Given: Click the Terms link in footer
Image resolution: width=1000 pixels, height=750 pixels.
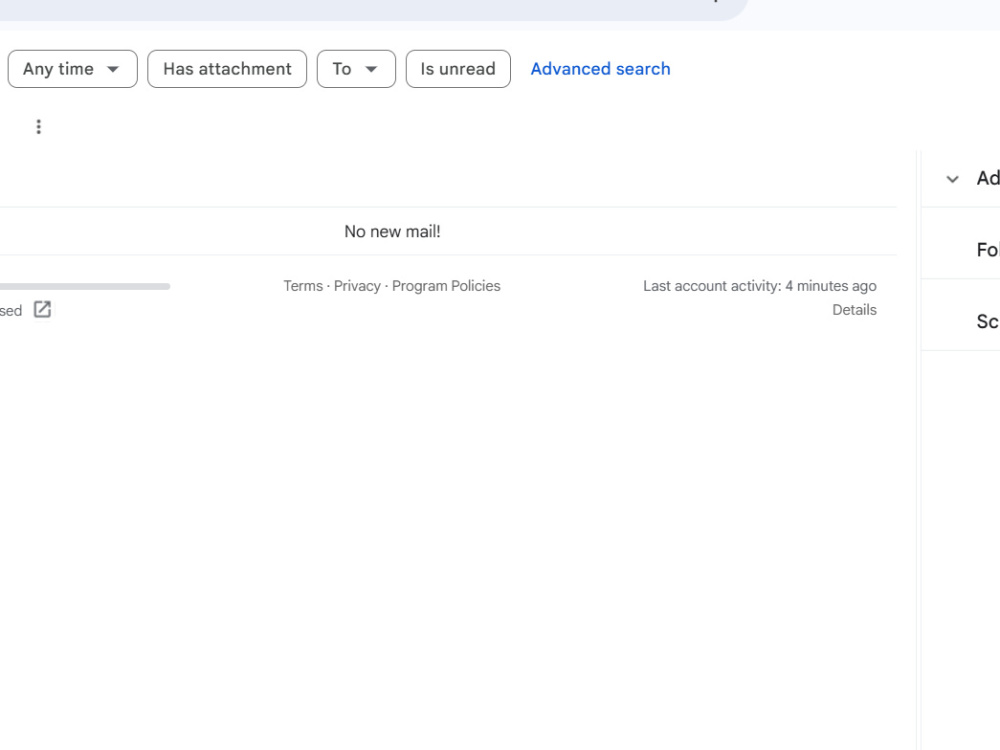Looking at the screenshot, I should pyautogui.click(x=303, y=286).
